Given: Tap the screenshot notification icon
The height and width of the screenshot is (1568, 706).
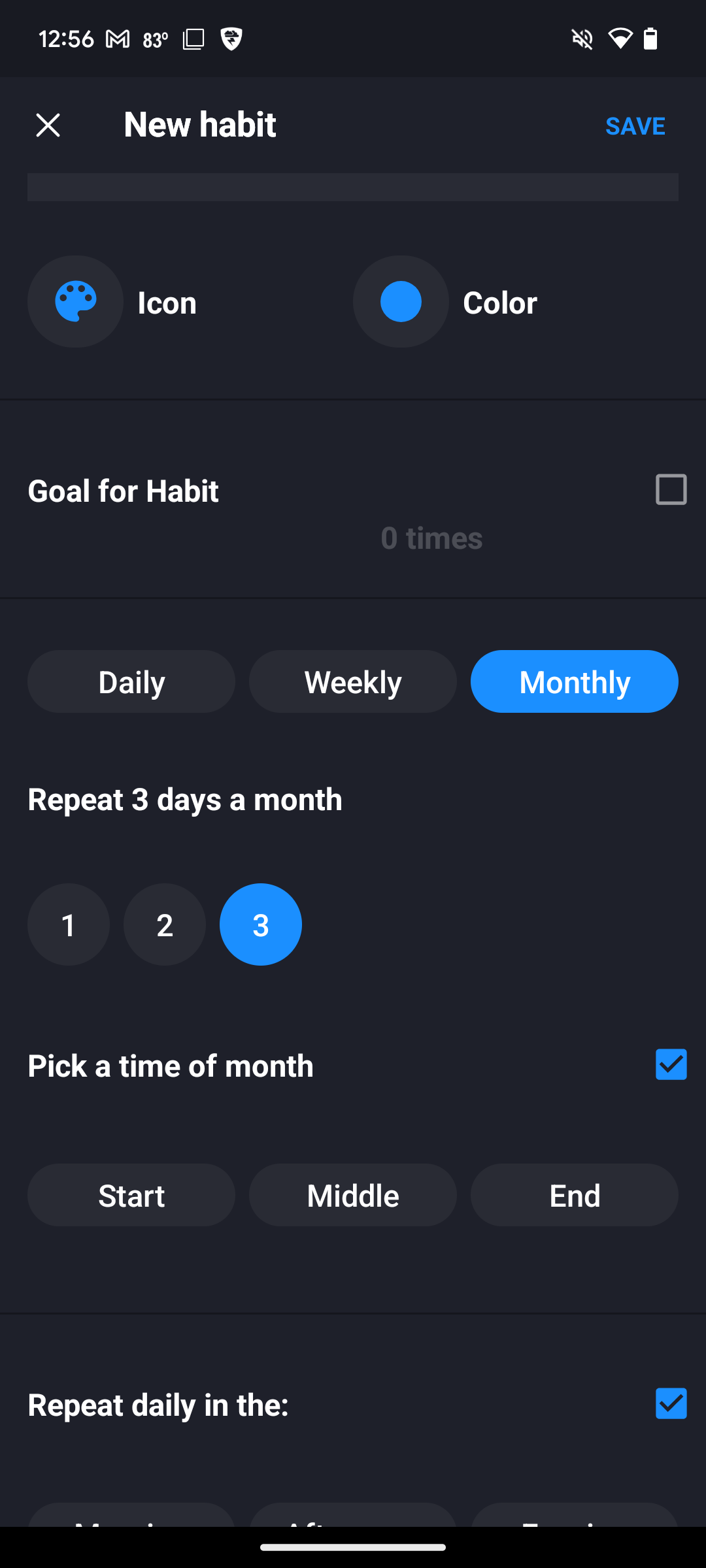Looking at the screenshot, I should [x=193, y=39].
